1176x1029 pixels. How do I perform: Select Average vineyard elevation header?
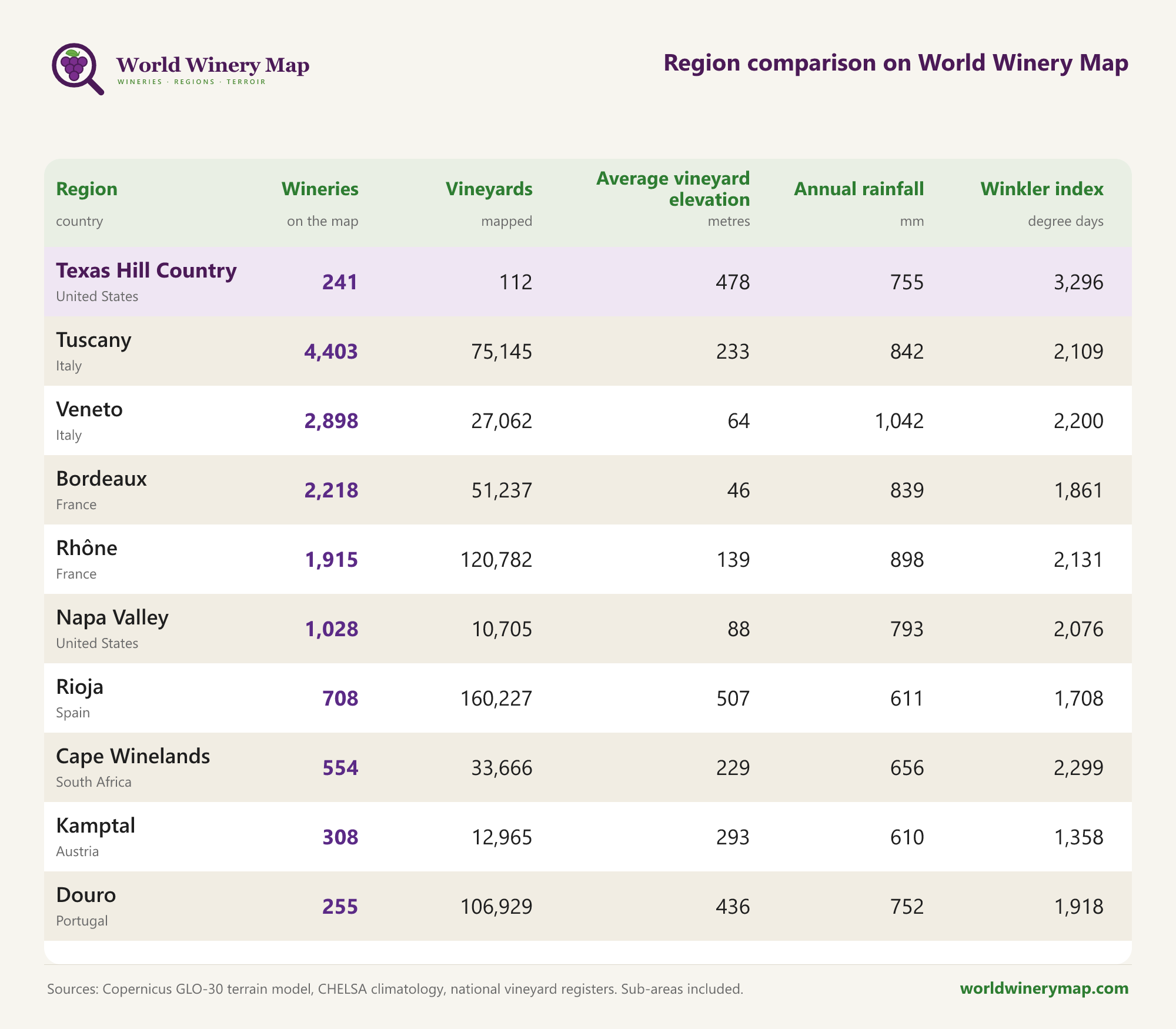[x=673, y=189]
